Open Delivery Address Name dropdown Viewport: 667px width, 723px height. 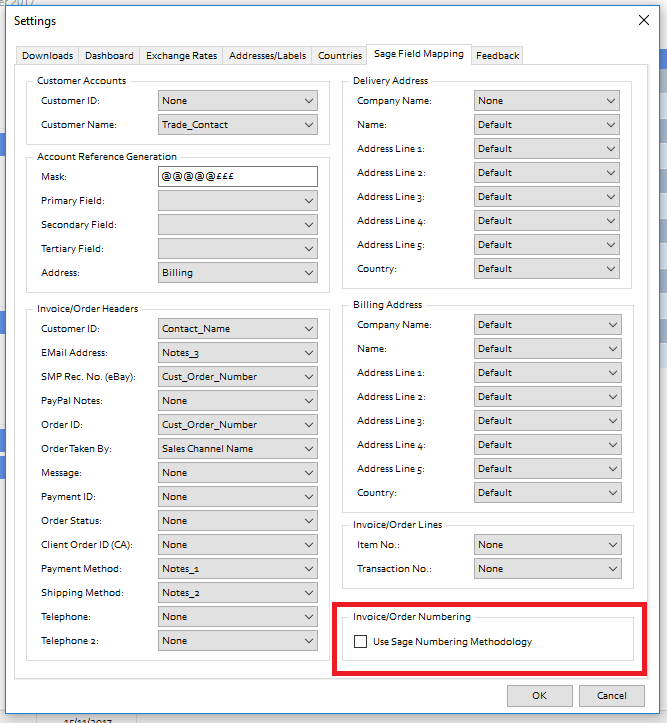pos(547,124)
